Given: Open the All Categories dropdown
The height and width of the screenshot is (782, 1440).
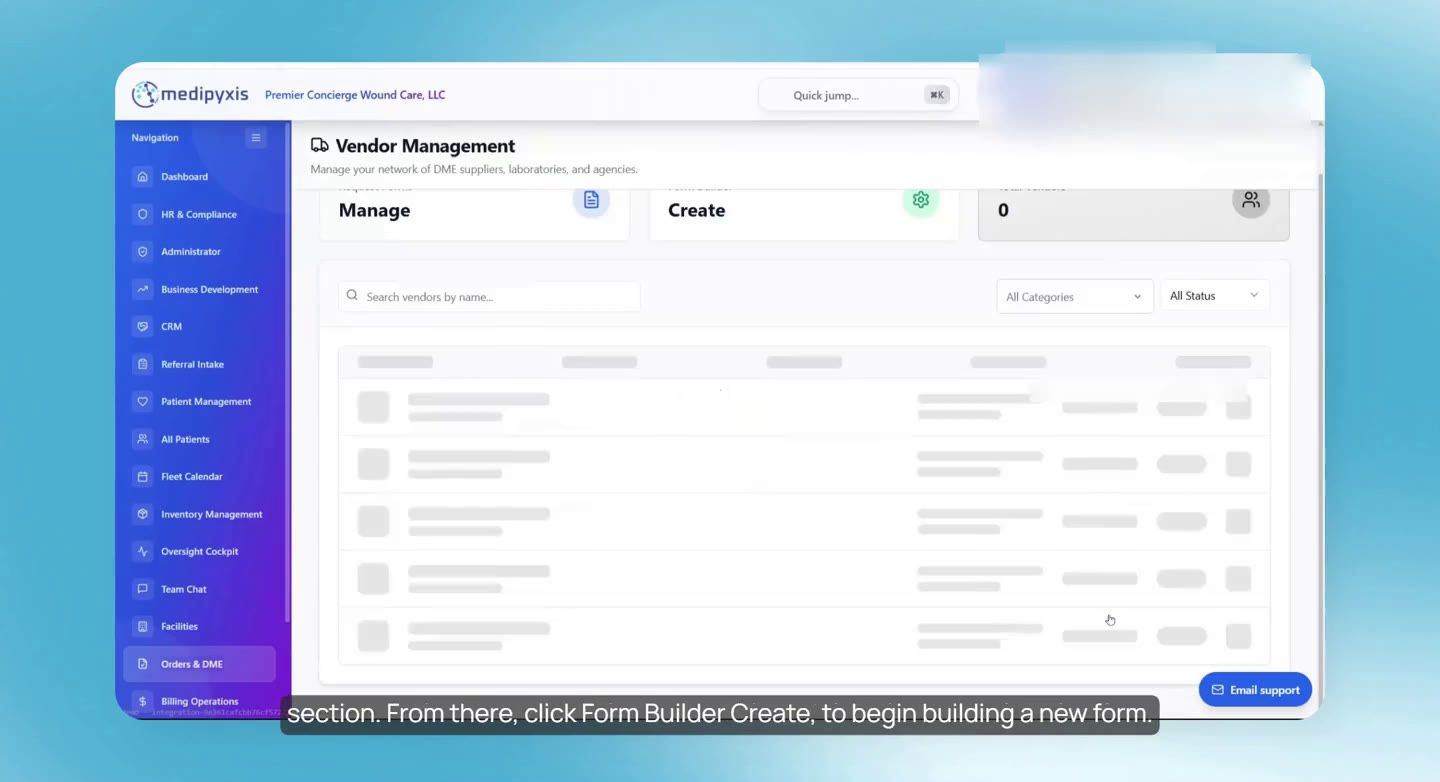Looking at the screenshot, I should tap(1075, 297).
